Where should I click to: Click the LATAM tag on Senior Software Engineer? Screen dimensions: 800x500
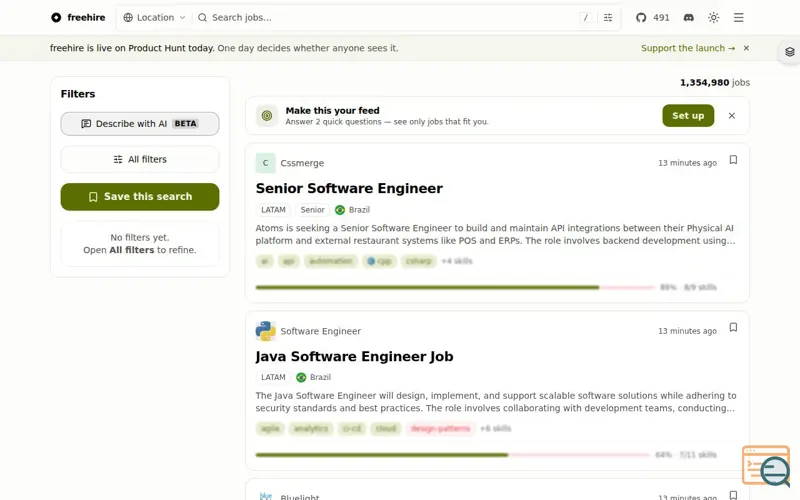coord(273,210)
